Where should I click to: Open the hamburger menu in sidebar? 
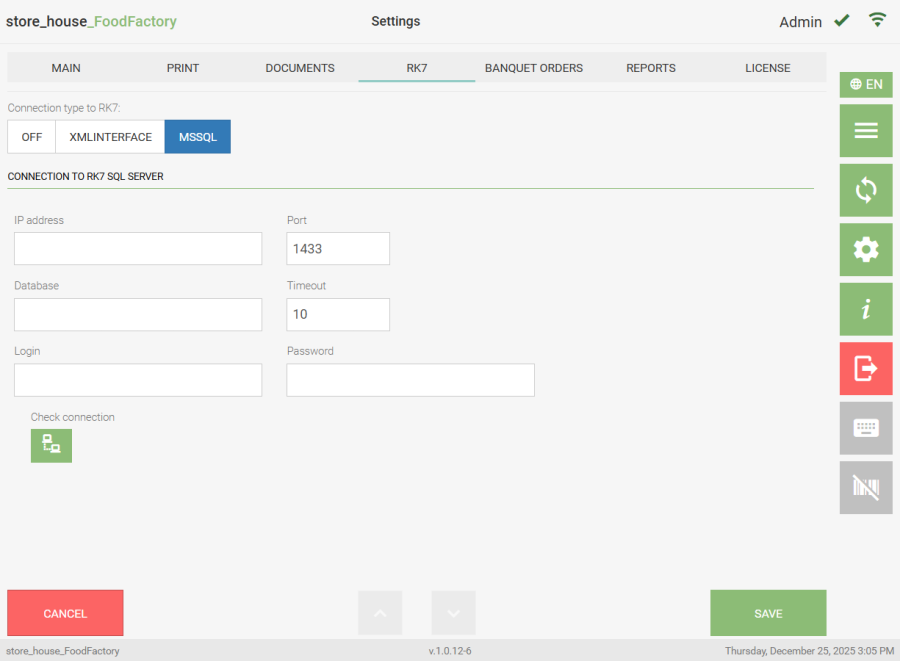865,131
